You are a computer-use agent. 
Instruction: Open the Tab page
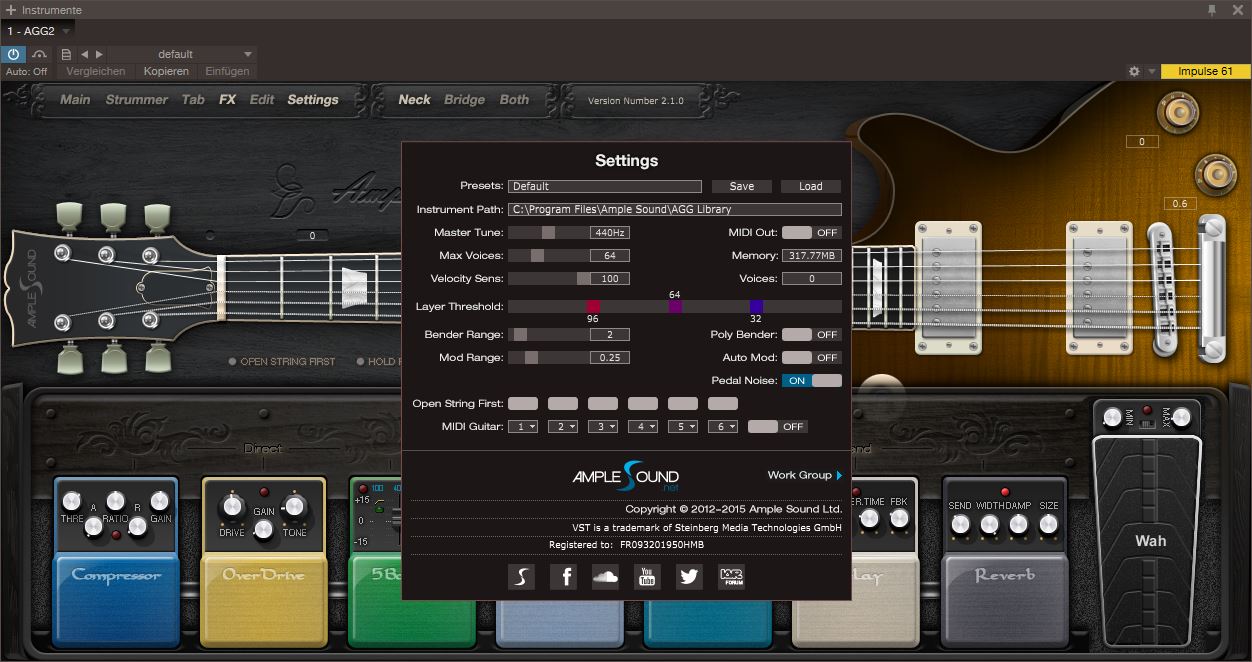[193, 100]
